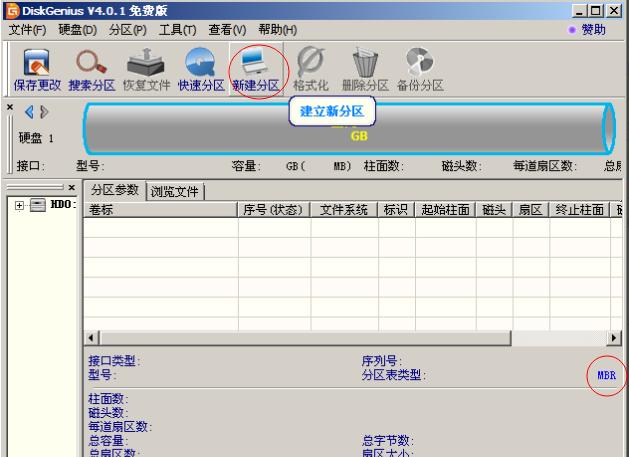This screenshot has height=457, width=629.
Task: Go to next disk with right arrow
Action: pyautogui.click(x=43, y=112)
